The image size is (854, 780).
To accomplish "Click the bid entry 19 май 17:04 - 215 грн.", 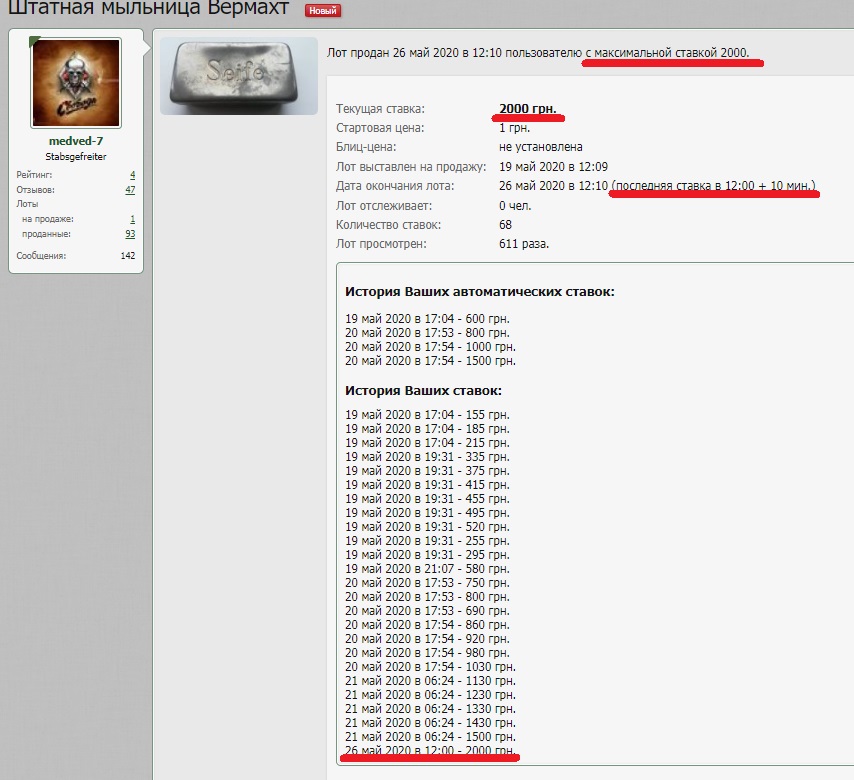I will click(x=428, y=443).
